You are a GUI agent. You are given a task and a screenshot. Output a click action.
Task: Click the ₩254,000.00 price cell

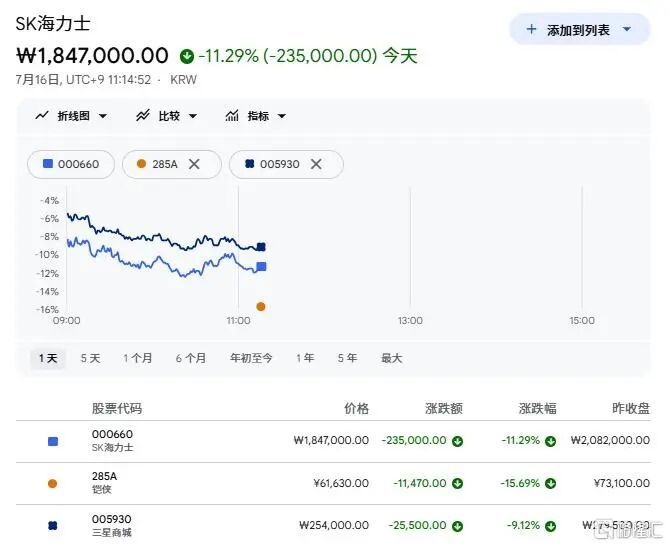[x=334, y=526]
